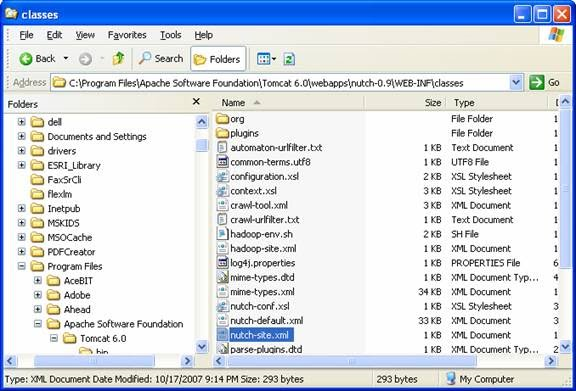Click folder tree scroll up arrow
The height and width of the screenshot is (391, 576).
pyautogui.click(x=202, y=122)
